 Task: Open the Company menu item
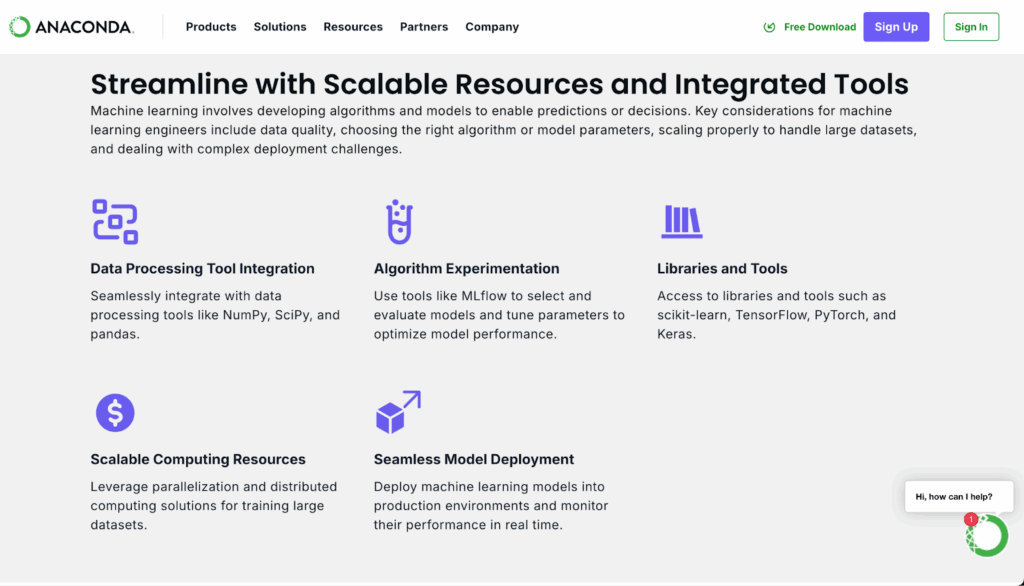[492, 27]
